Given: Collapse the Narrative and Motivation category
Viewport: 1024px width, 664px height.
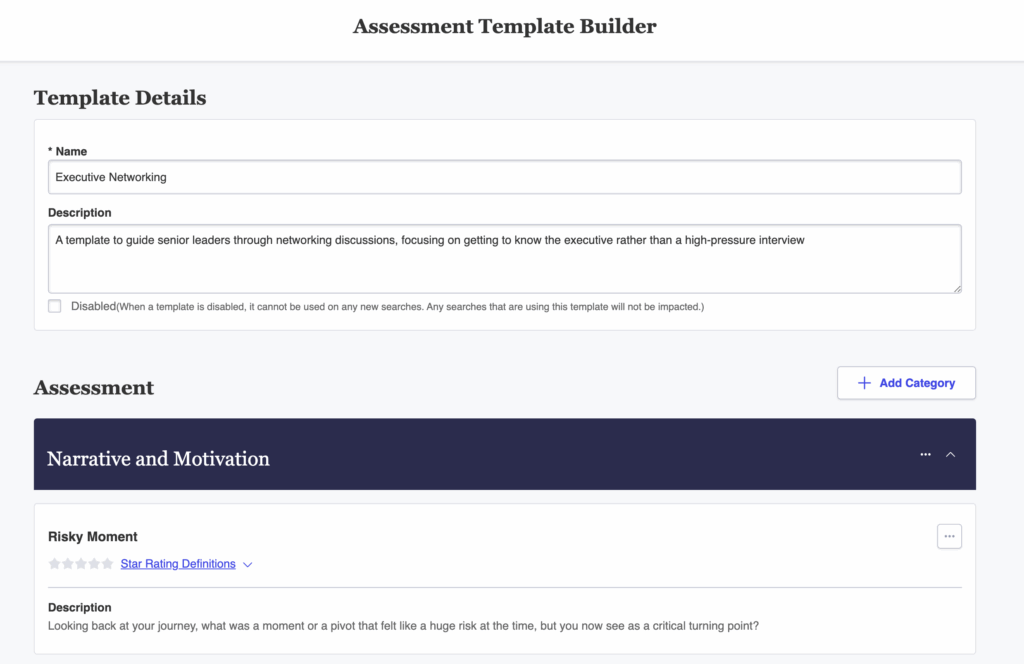Looking at the screenshot, I should [951, 454].
